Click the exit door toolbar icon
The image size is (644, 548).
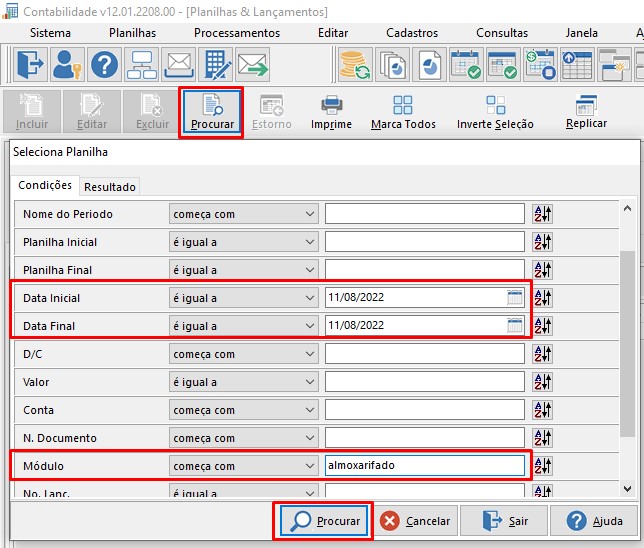[x=30, y=64]
